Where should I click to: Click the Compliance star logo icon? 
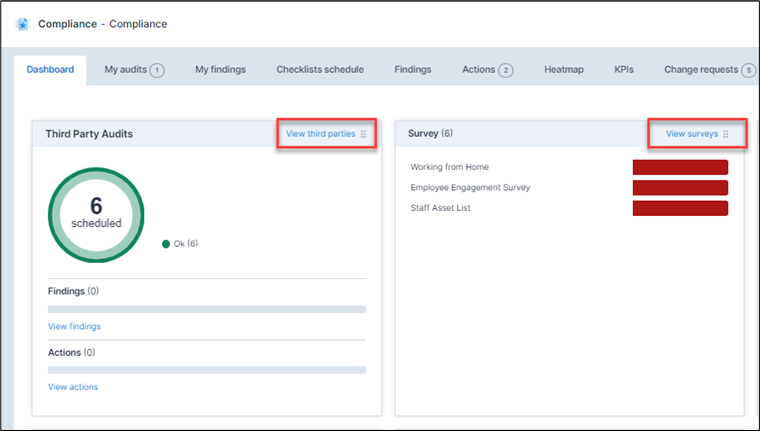(23, 24)
